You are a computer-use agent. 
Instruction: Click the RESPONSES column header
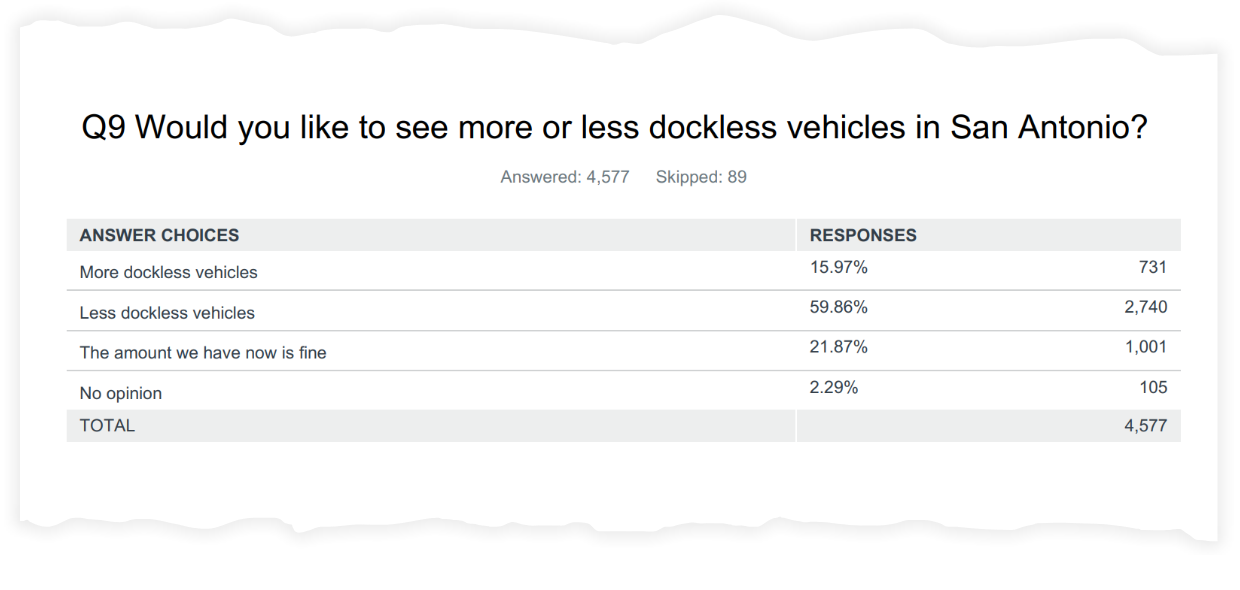pos(863,236)
